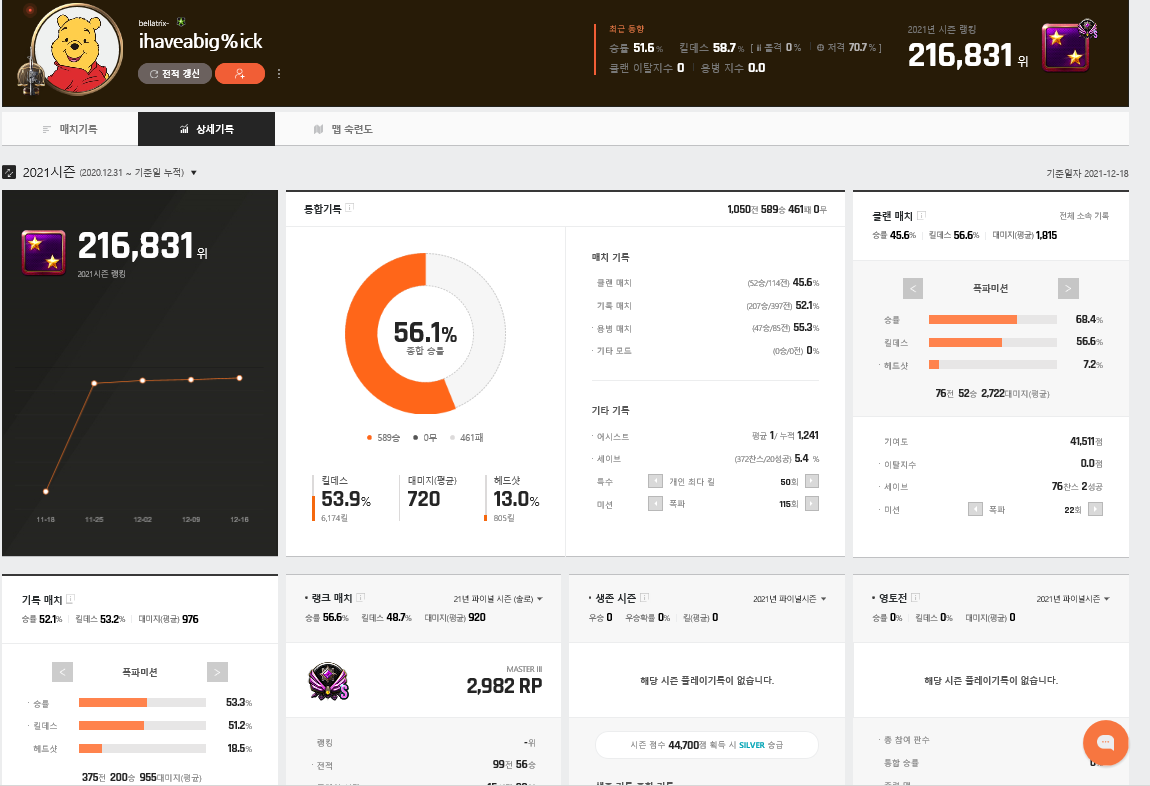Click the orange add friend icon button
Viewport: 1150px width, 786px height.
click(240, 73)
